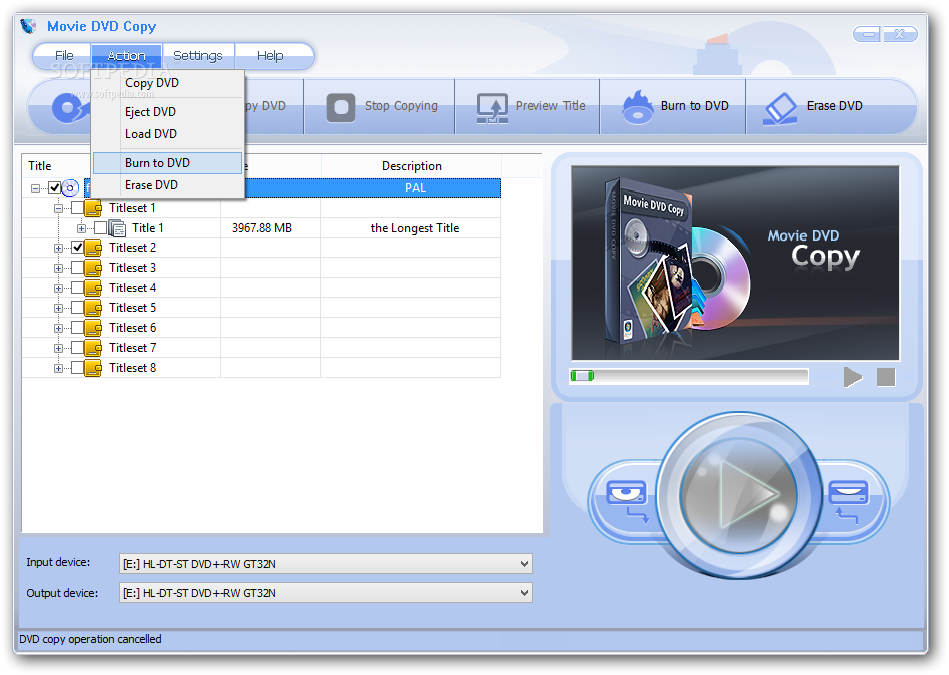Check the Titleset 6 checkbox

(77, 328)
